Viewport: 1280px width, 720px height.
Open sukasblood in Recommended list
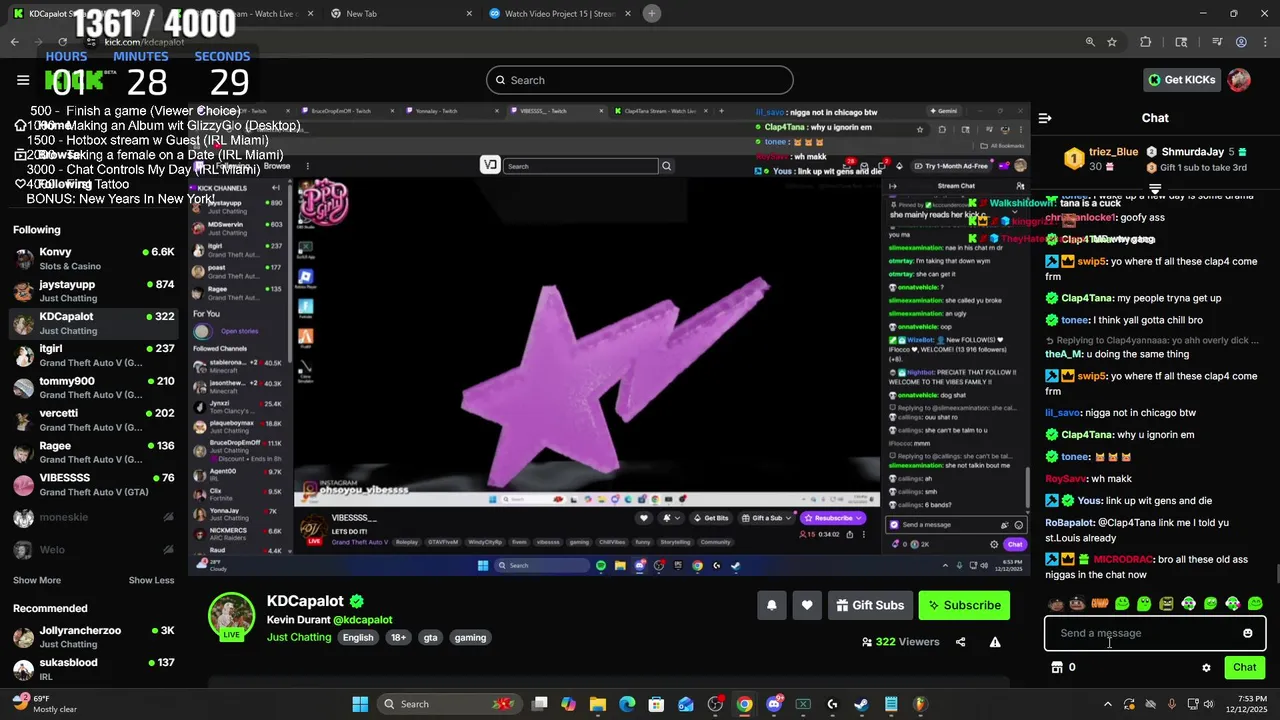pyautogui.click(x=95, y=669)
